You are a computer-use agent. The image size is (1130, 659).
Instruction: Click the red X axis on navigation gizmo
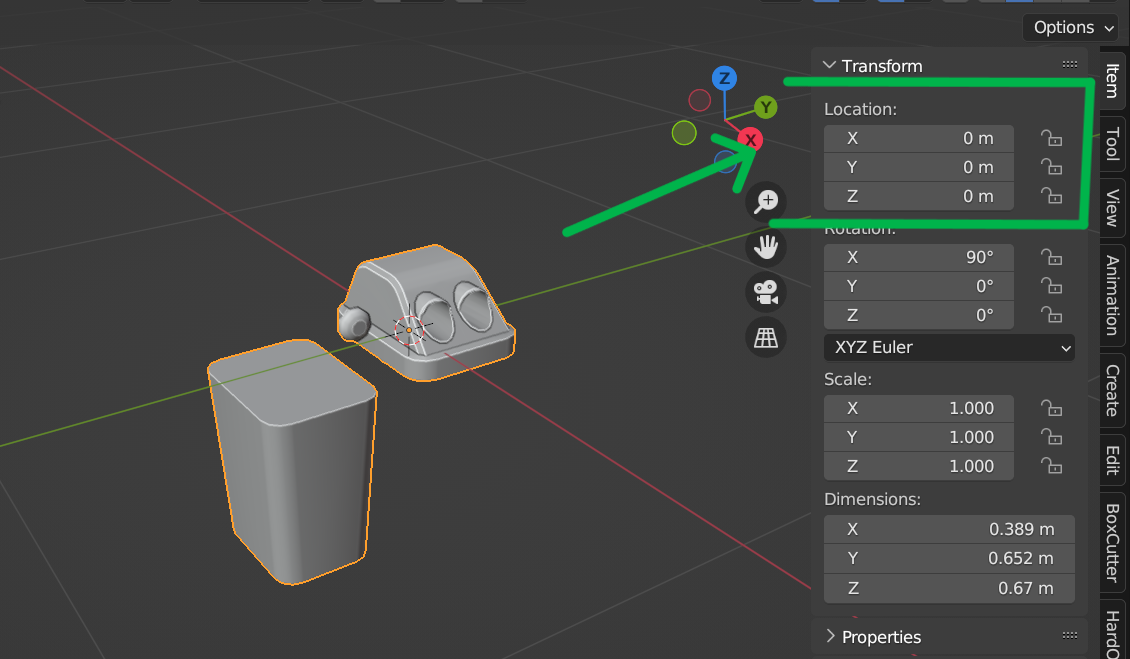[751, 139]
